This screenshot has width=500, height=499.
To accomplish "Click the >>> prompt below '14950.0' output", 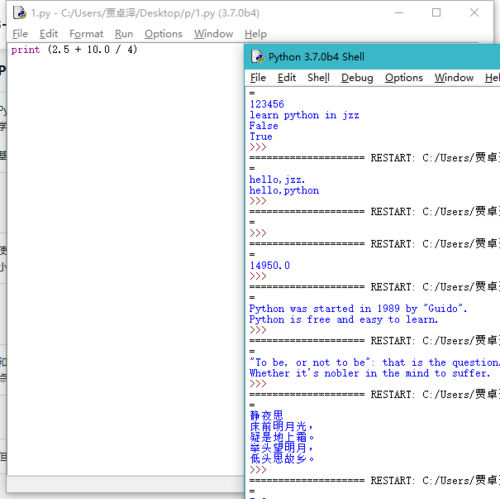I will tap(258, 276).
